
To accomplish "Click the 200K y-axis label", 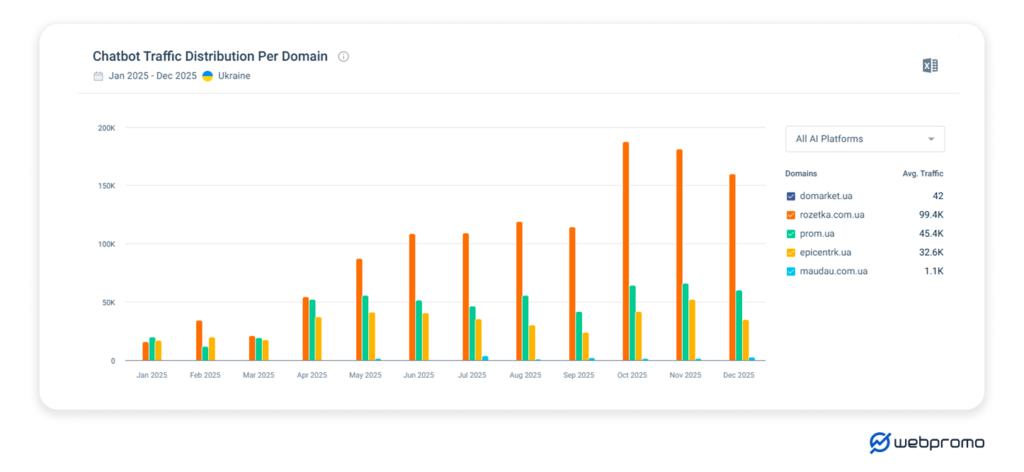I will 106,128.
